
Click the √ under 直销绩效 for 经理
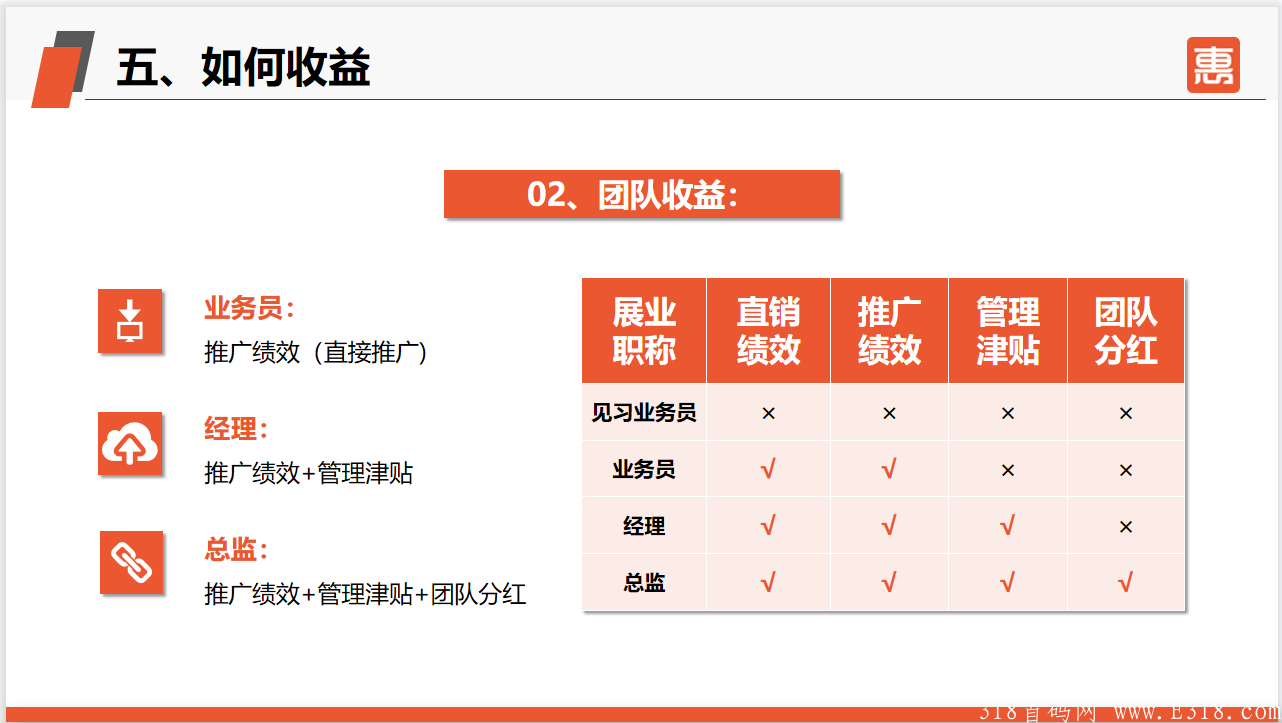[768, 526]
